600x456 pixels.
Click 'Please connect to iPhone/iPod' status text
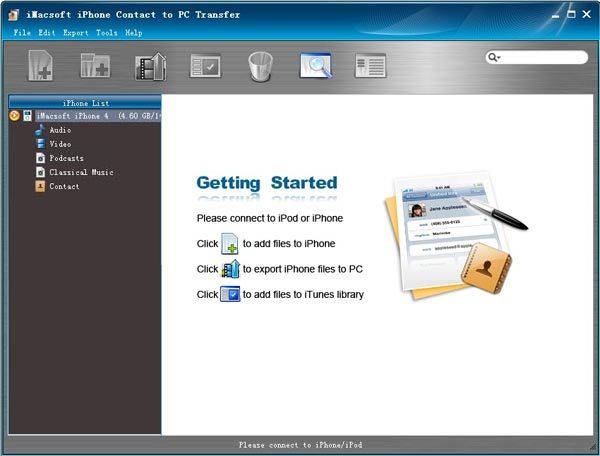300,445
